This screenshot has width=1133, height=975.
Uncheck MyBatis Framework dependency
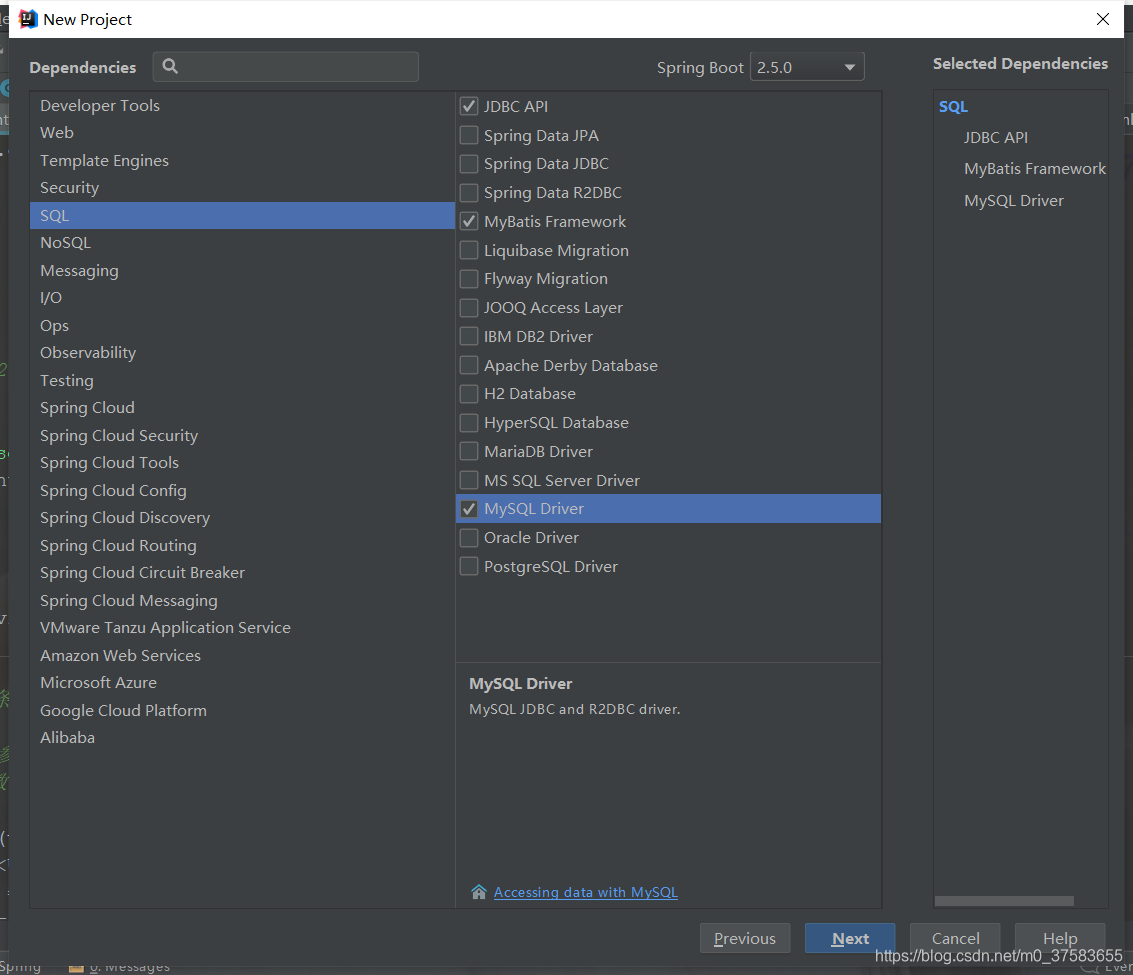click(469, 221)
